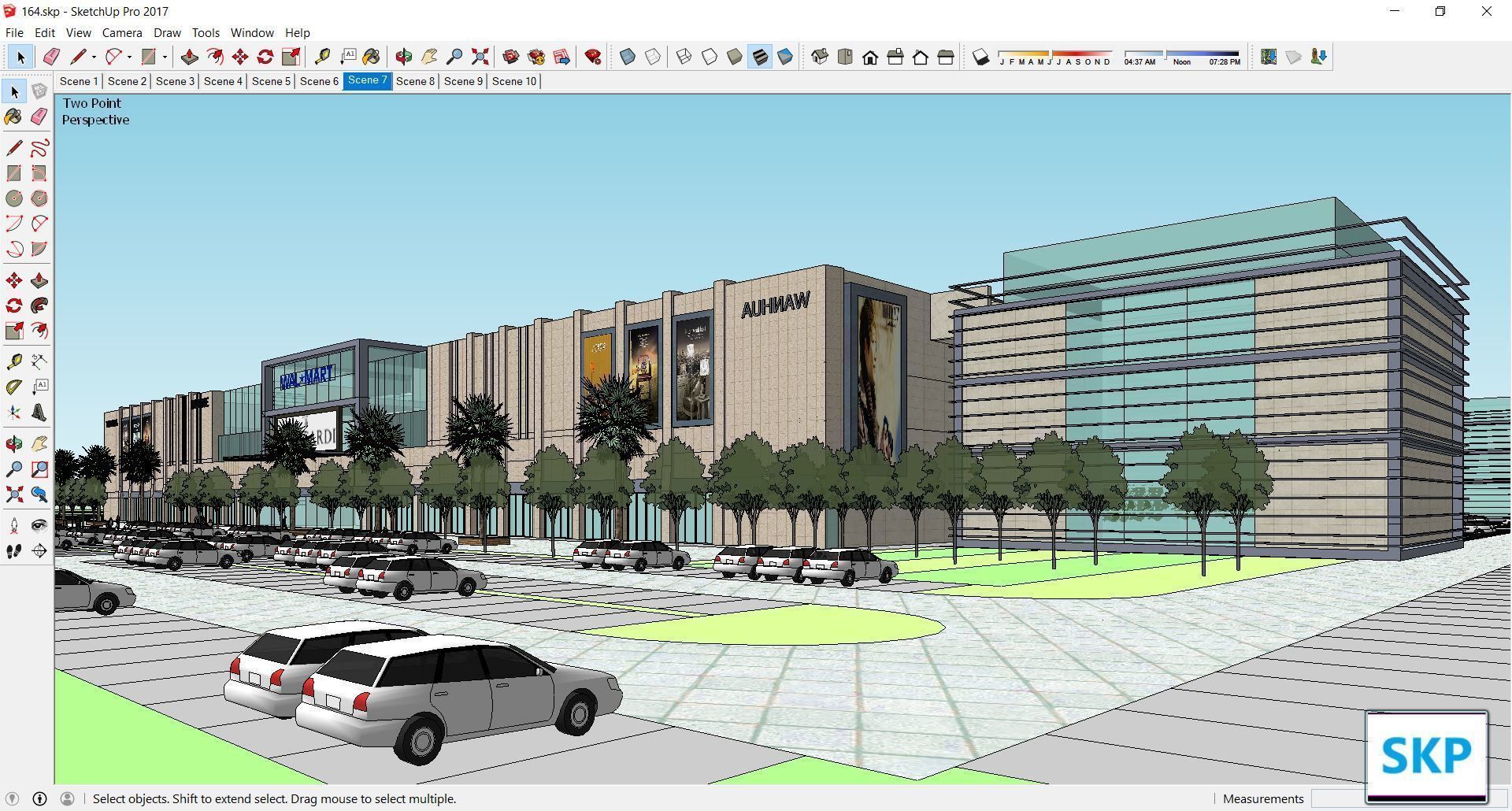Choose the Zoom Window tool
This screenshot has height=811, width=1512.
(x=39, y=469)
